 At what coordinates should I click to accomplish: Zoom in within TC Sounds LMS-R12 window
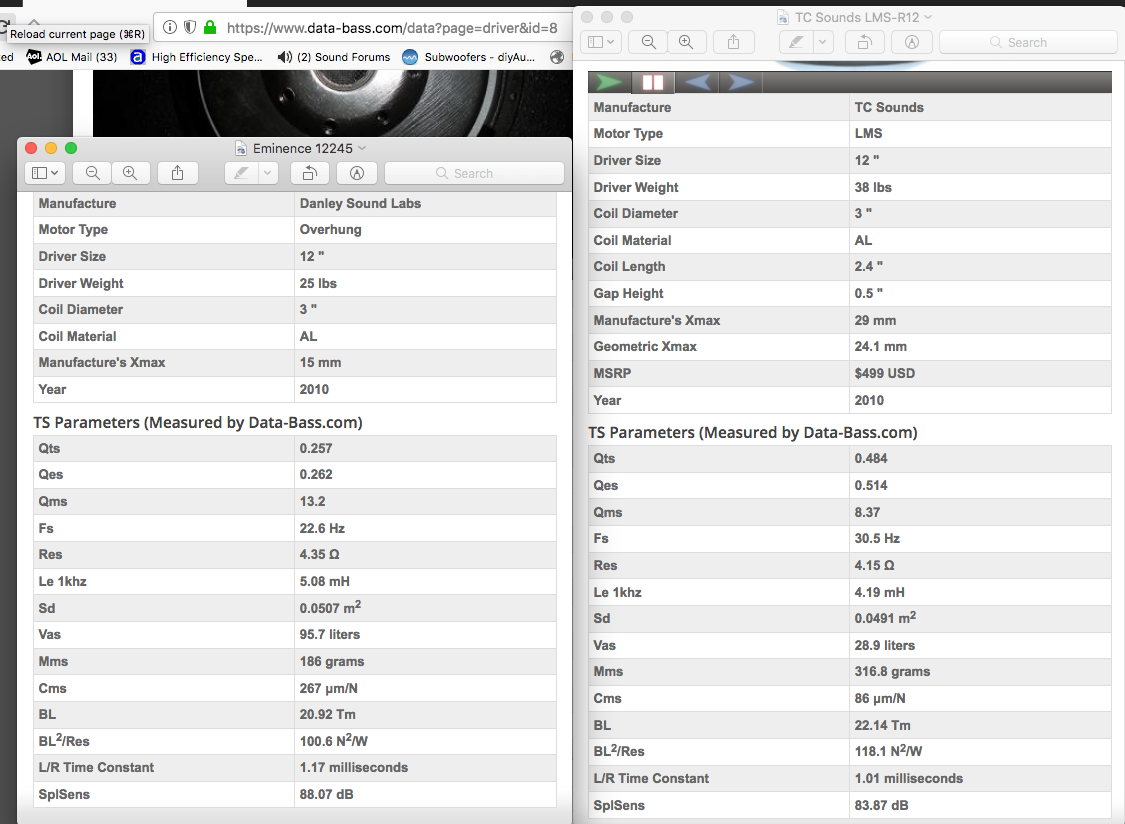pyautogui.click(x=686, y=42)
